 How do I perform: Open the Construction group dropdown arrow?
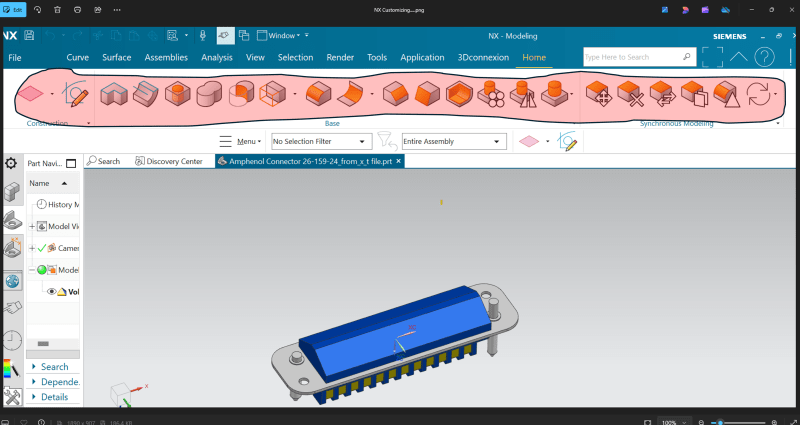(x=88, y=123)
